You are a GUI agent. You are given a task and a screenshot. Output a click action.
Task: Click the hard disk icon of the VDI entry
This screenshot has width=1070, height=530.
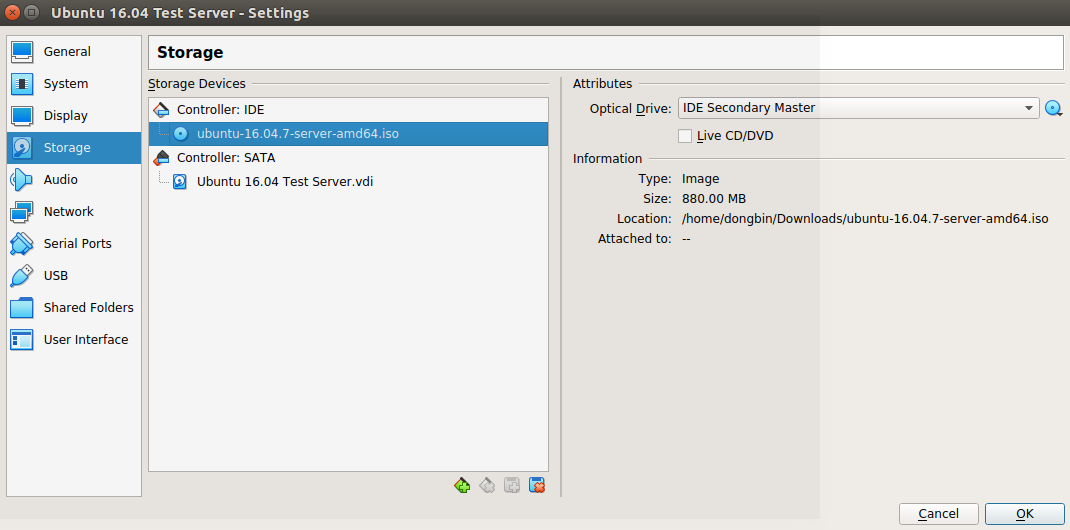(179, 181)
